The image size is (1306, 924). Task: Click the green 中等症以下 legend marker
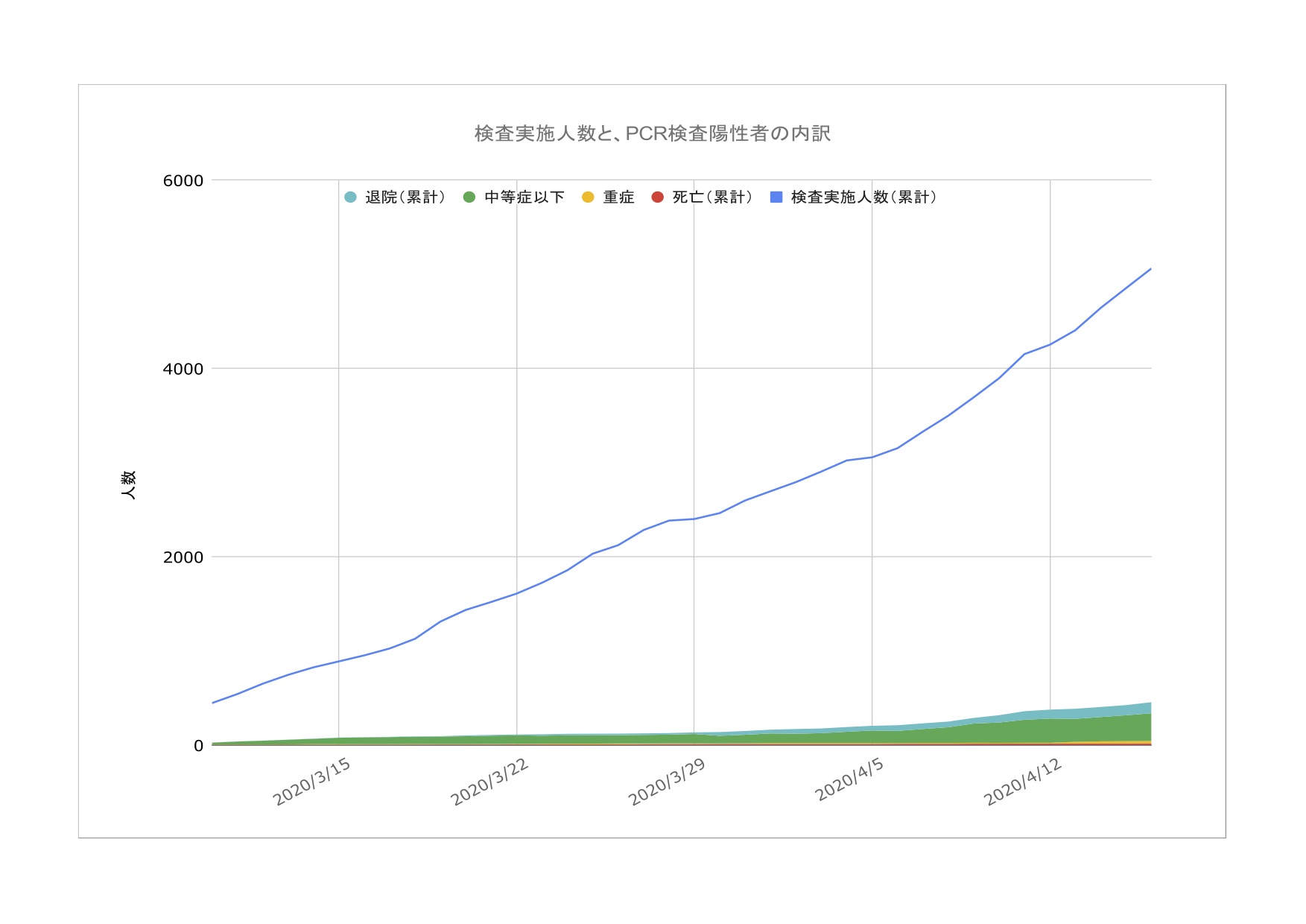tap(469, 197)
